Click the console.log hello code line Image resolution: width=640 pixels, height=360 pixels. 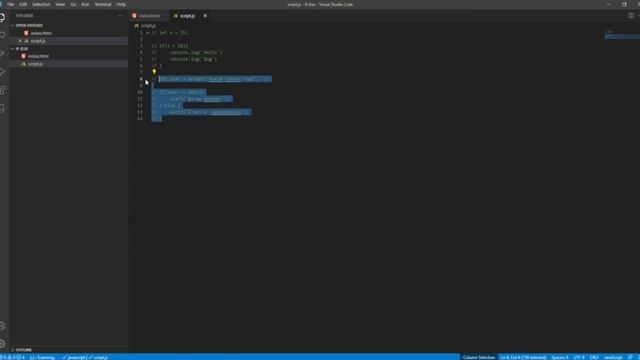[187, 52]
